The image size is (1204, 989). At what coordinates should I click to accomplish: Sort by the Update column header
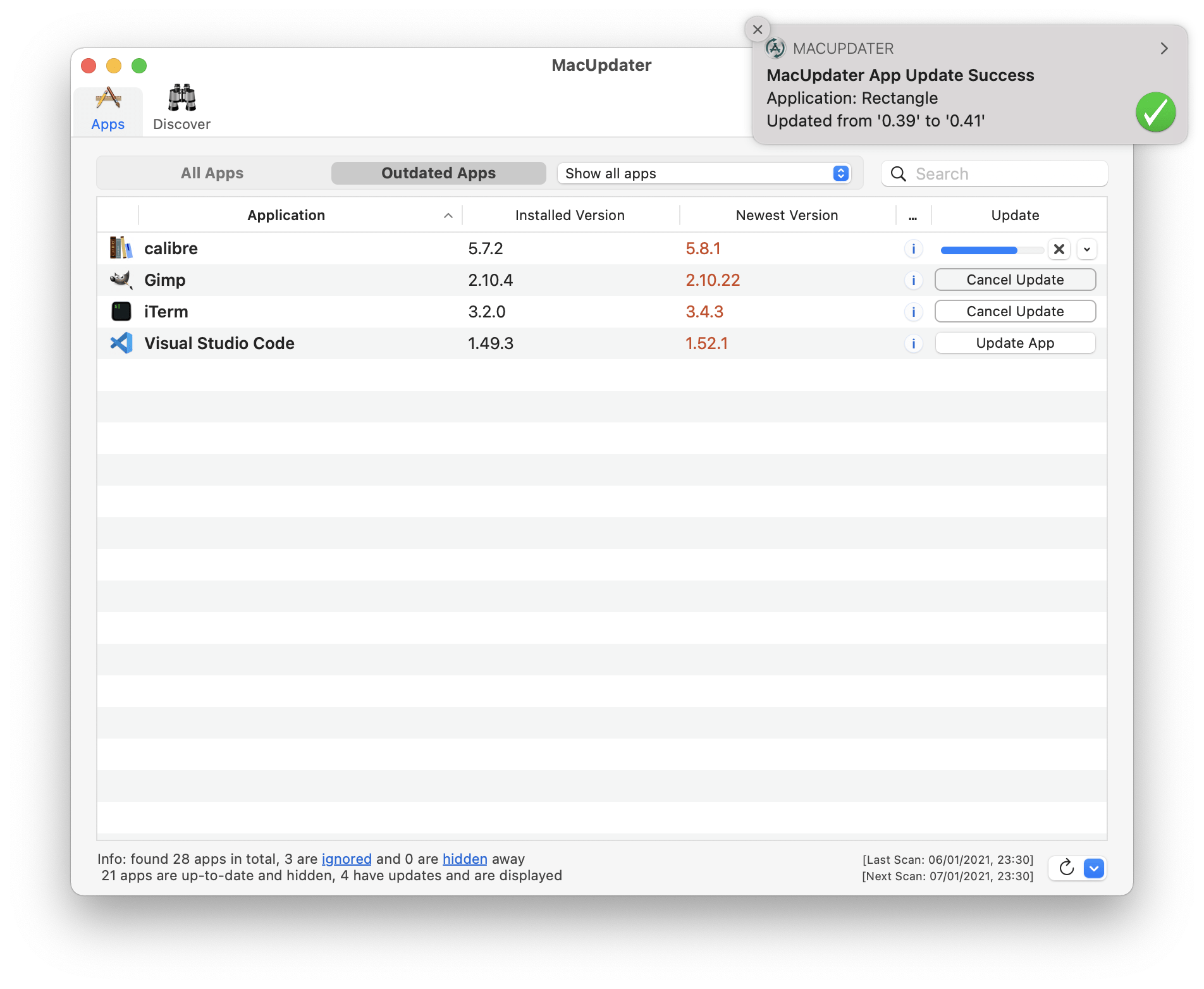[1016, 216]
